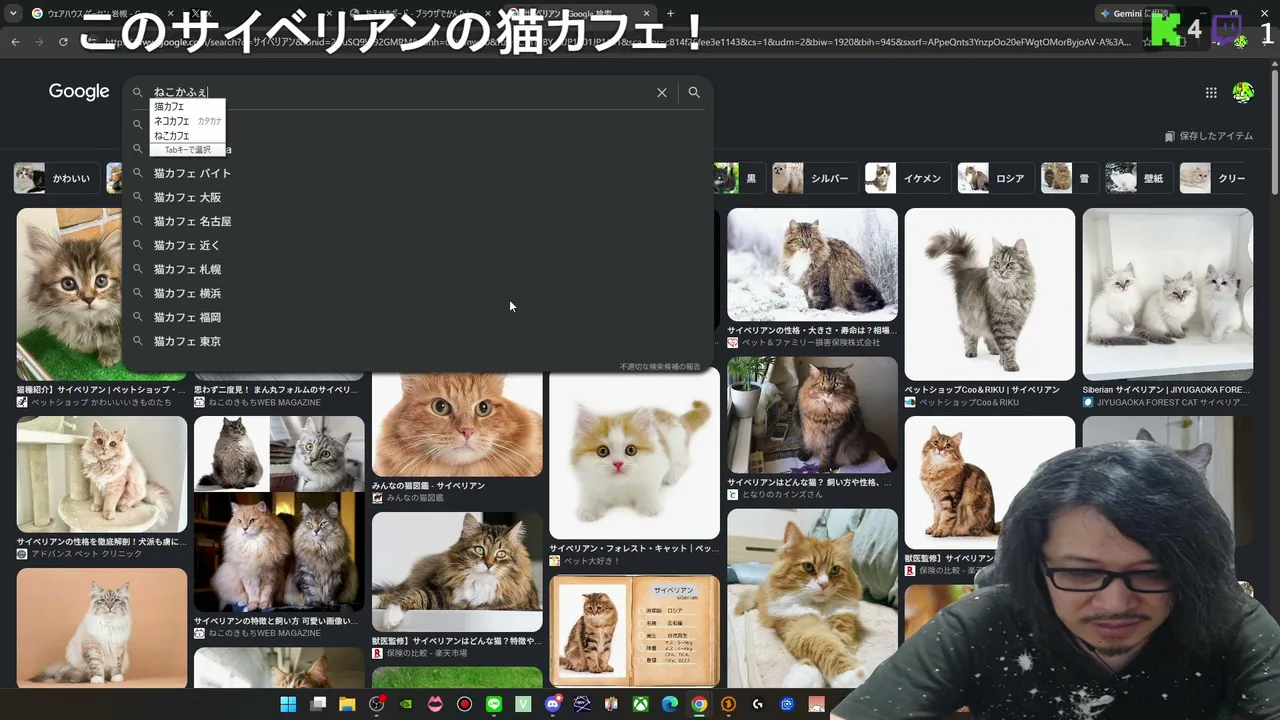
Task: Filter images by シルバー chip
Action: pos(815,178)
